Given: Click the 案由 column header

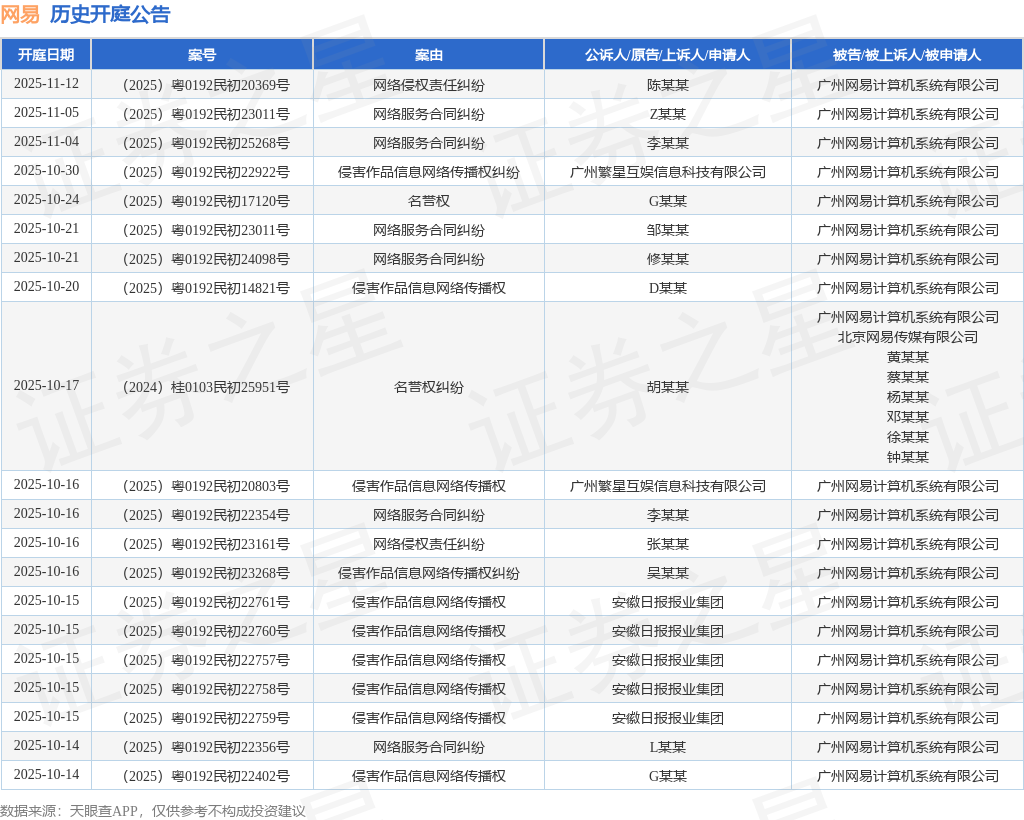Looking at the screenshot, I should pyautogui.click(x=428, y=55).
